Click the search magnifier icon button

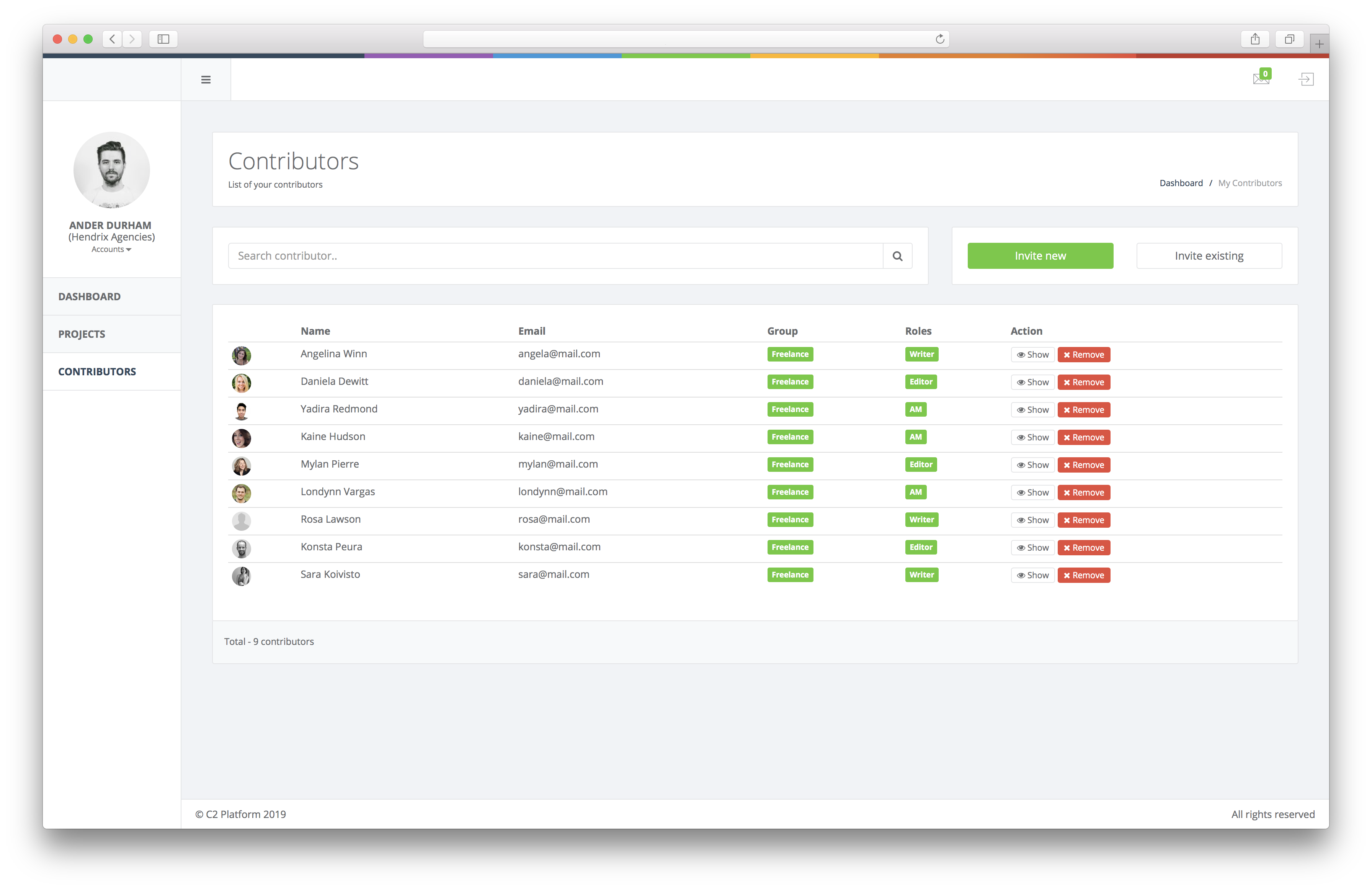pos(897,256)
